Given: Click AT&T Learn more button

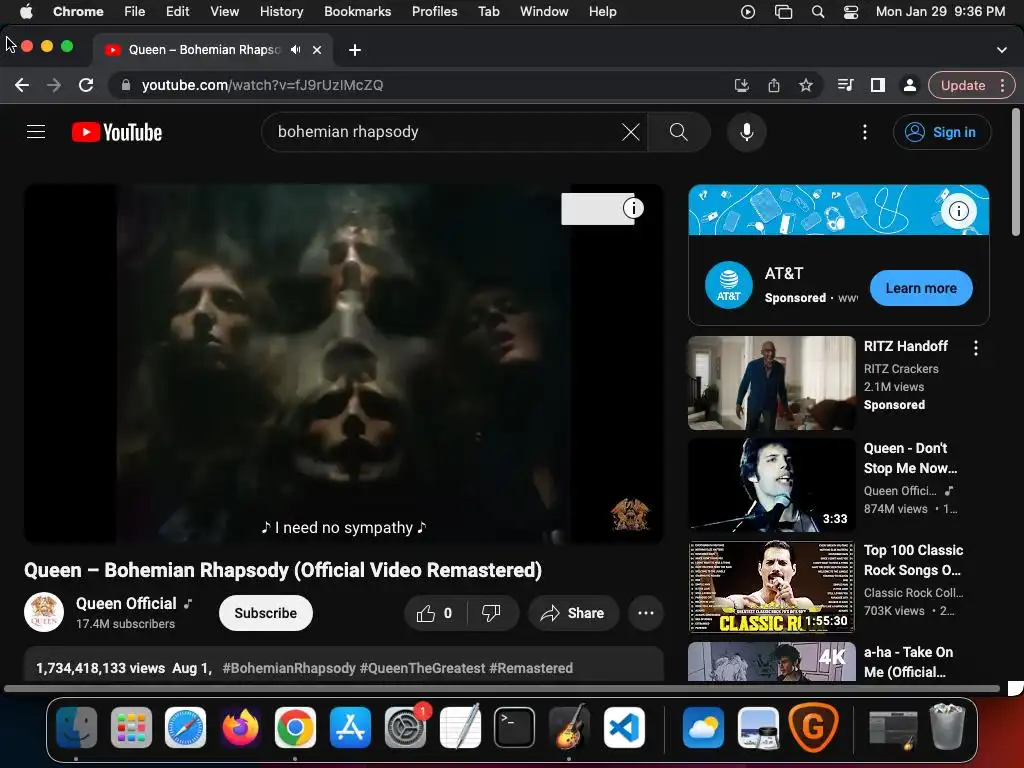Looking at the screenshot, I should 921,288.
